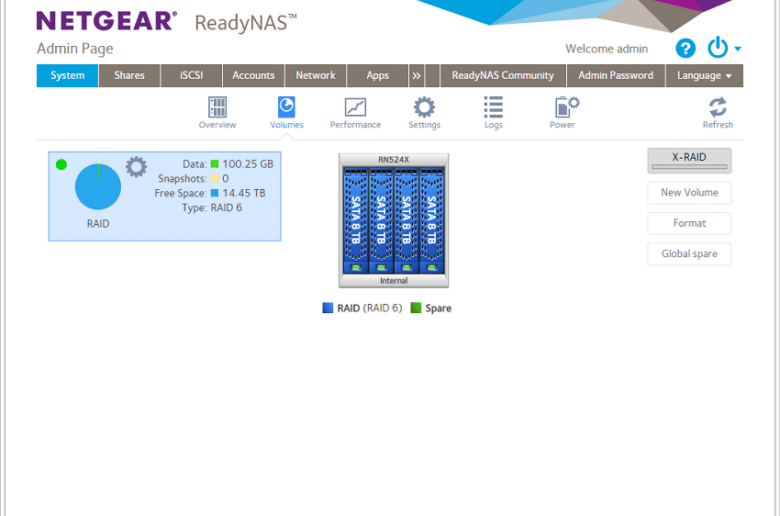The width and height of the screenshot is (780, 516).
Task: Click the "14.45 TB" free space value
Action: pos(244,193)
